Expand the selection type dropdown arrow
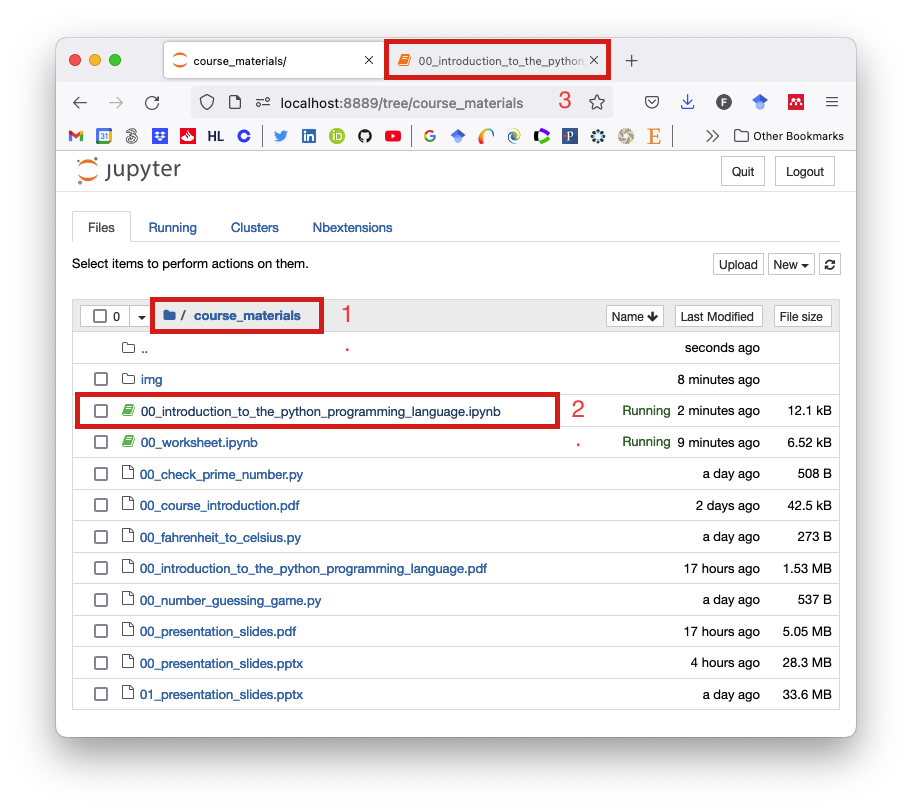 coord(141,316)
